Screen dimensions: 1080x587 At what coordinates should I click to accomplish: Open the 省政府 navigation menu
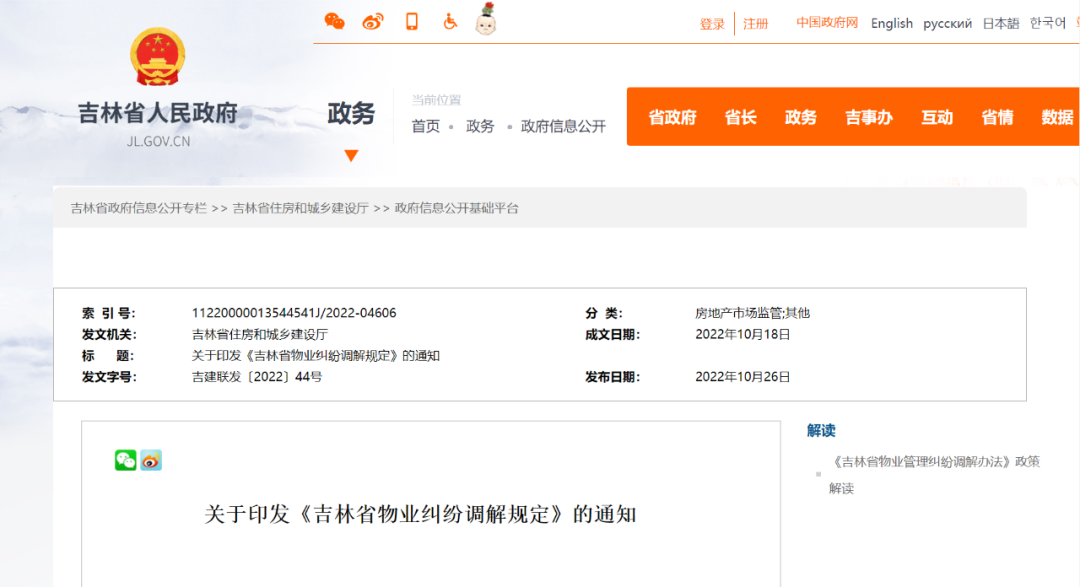click(x=672, y=117)
